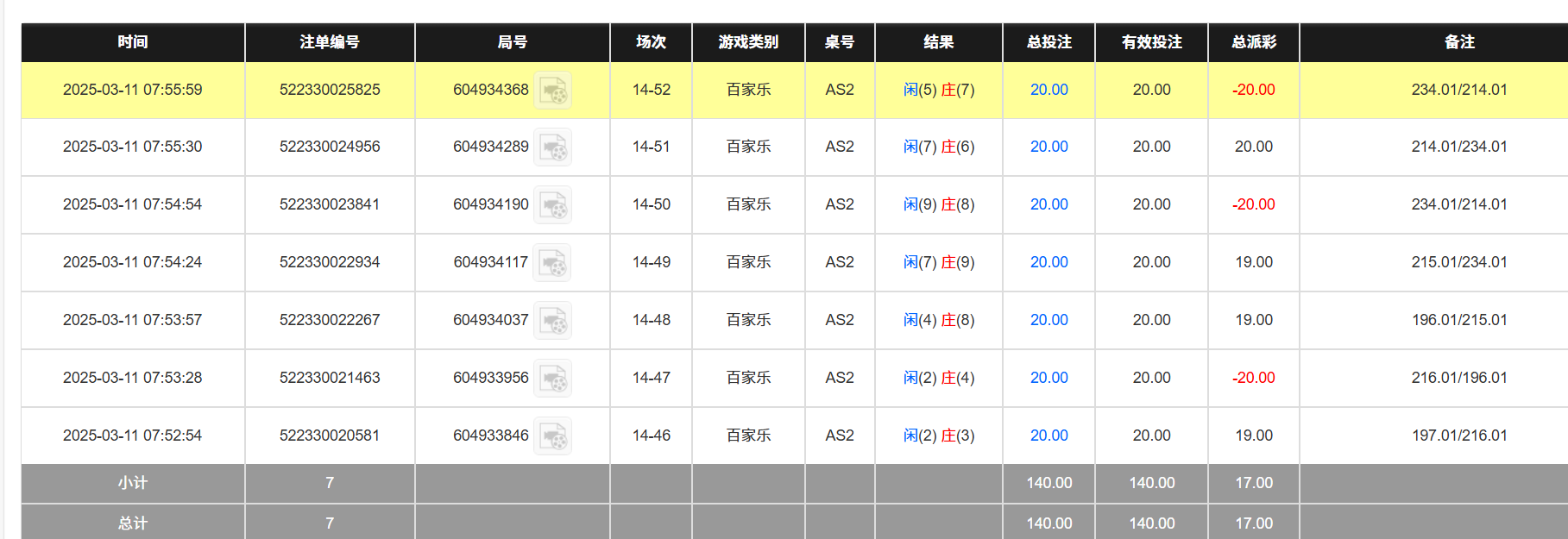Open video replay for bet 522330022934

coord(552,263)
